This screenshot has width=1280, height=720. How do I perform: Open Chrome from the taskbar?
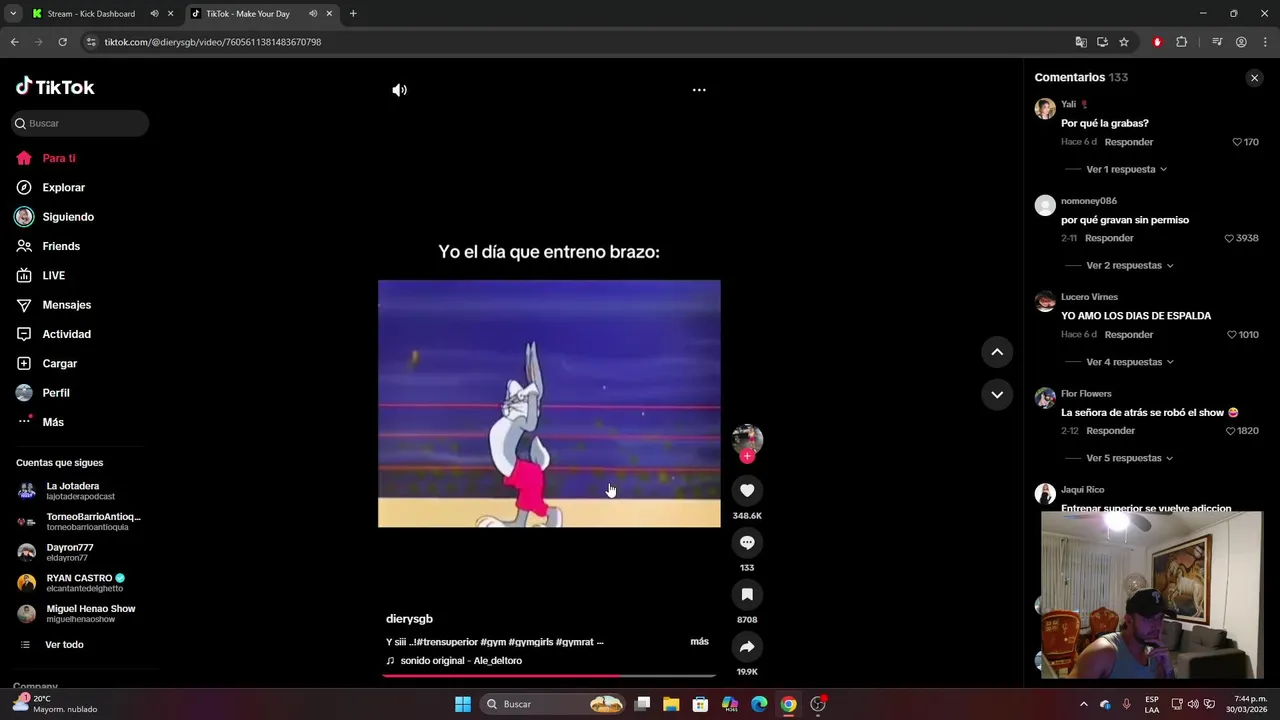pyautogui.click(x=788, y=704)
